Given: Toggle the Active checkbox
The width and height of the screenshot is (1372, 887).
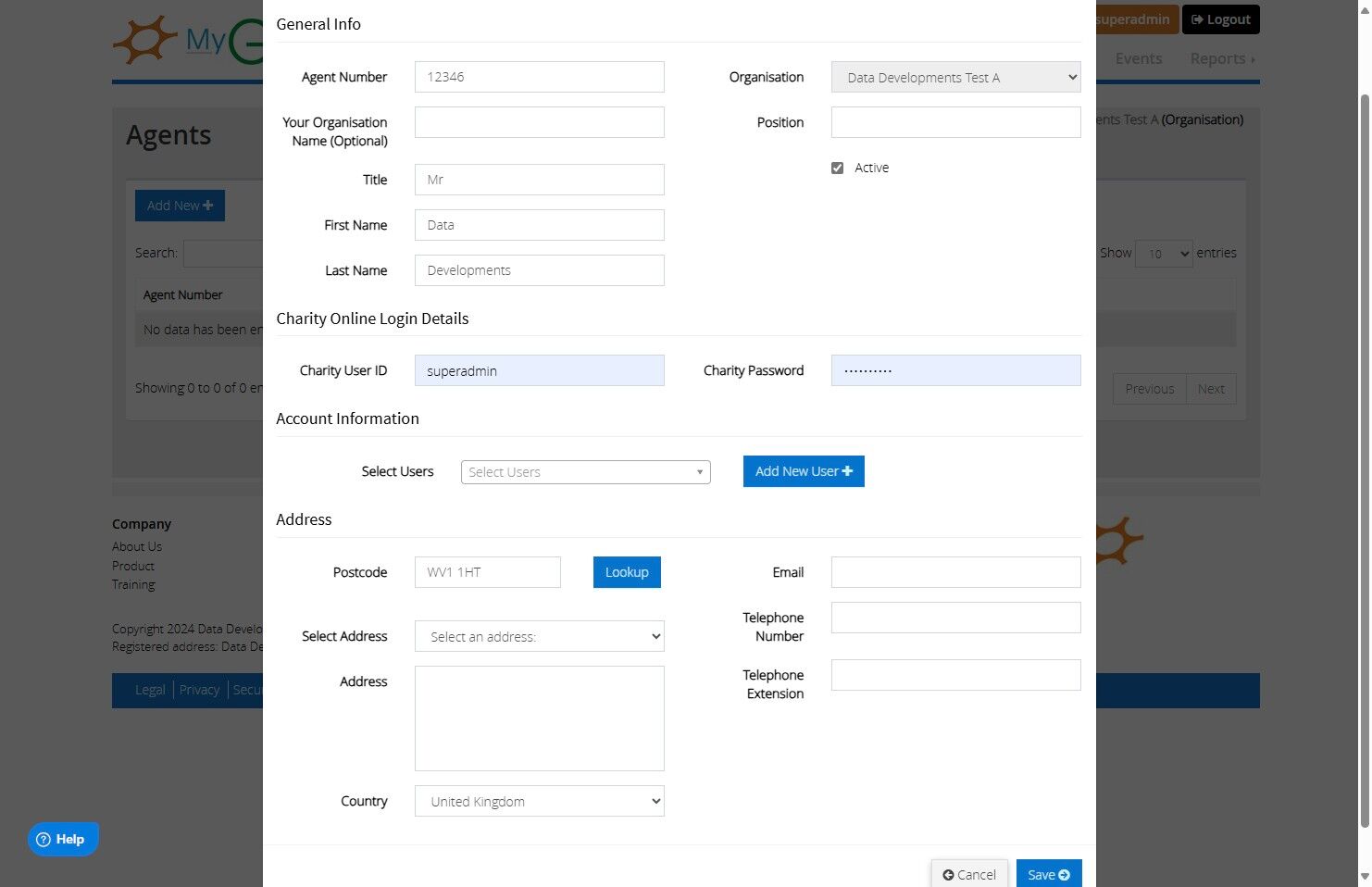Looking at the screenshot, I should point(837,168).
